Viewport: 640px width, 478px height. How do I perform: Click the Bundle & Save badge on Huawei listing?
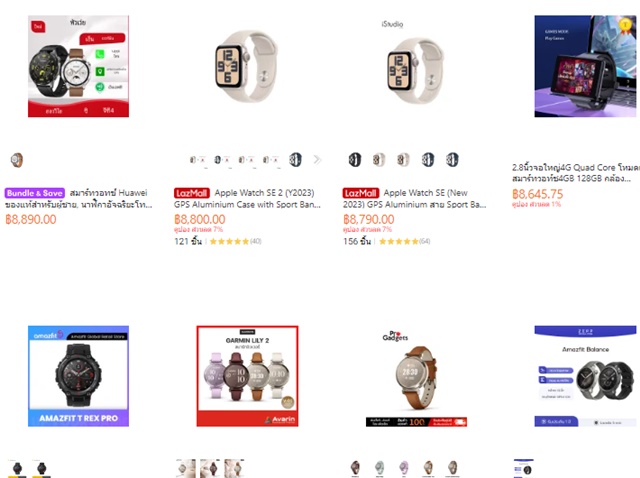coord(35,193)
